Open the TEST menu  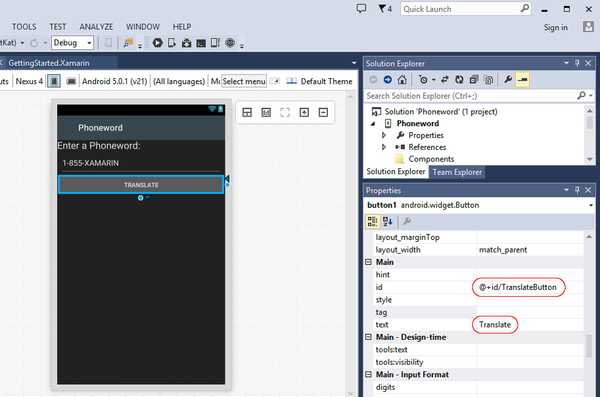[x=58, y=27]
